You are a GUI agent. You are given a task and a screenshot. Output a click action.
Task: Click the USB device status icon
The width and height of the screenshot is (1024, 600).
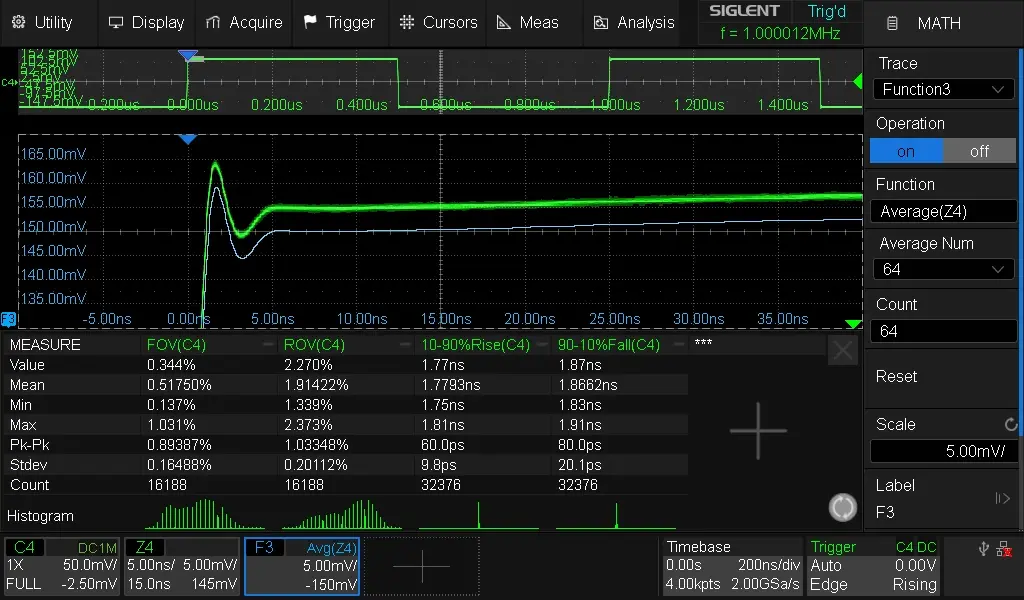[983, 548]
